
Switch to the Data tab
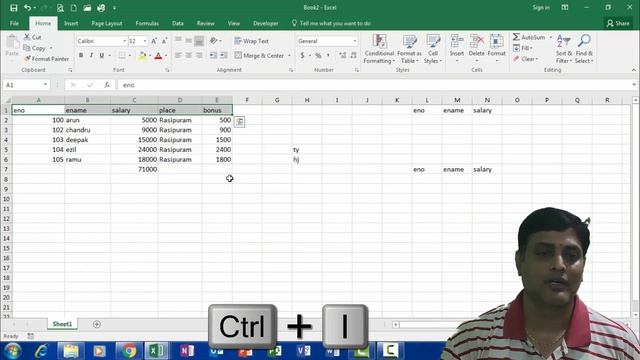pos(178,23)
